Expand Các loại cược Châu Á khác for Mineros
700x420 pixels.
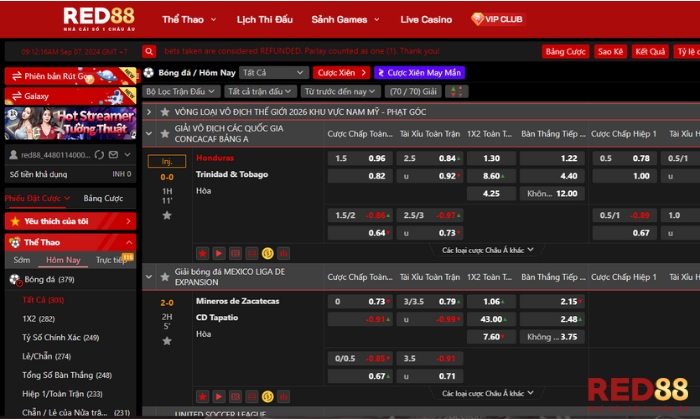click(488, 393)
